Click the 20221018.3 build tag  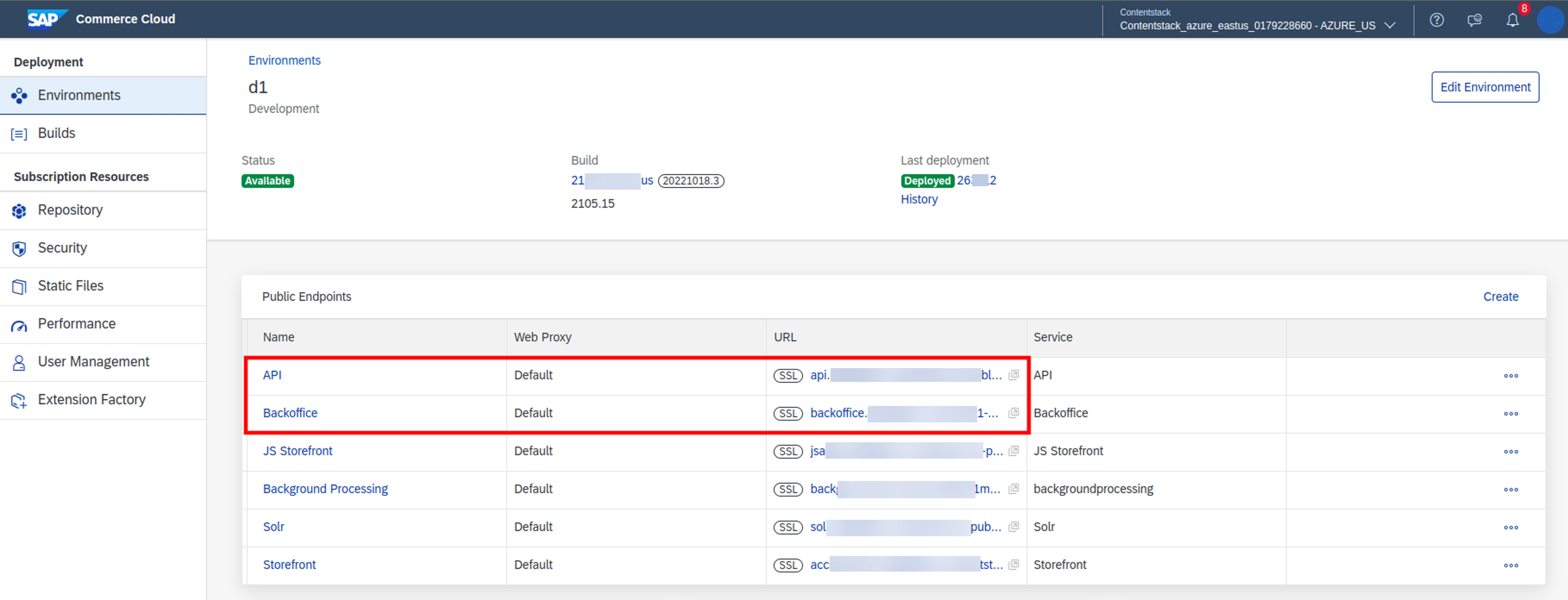tap(691, 181)
